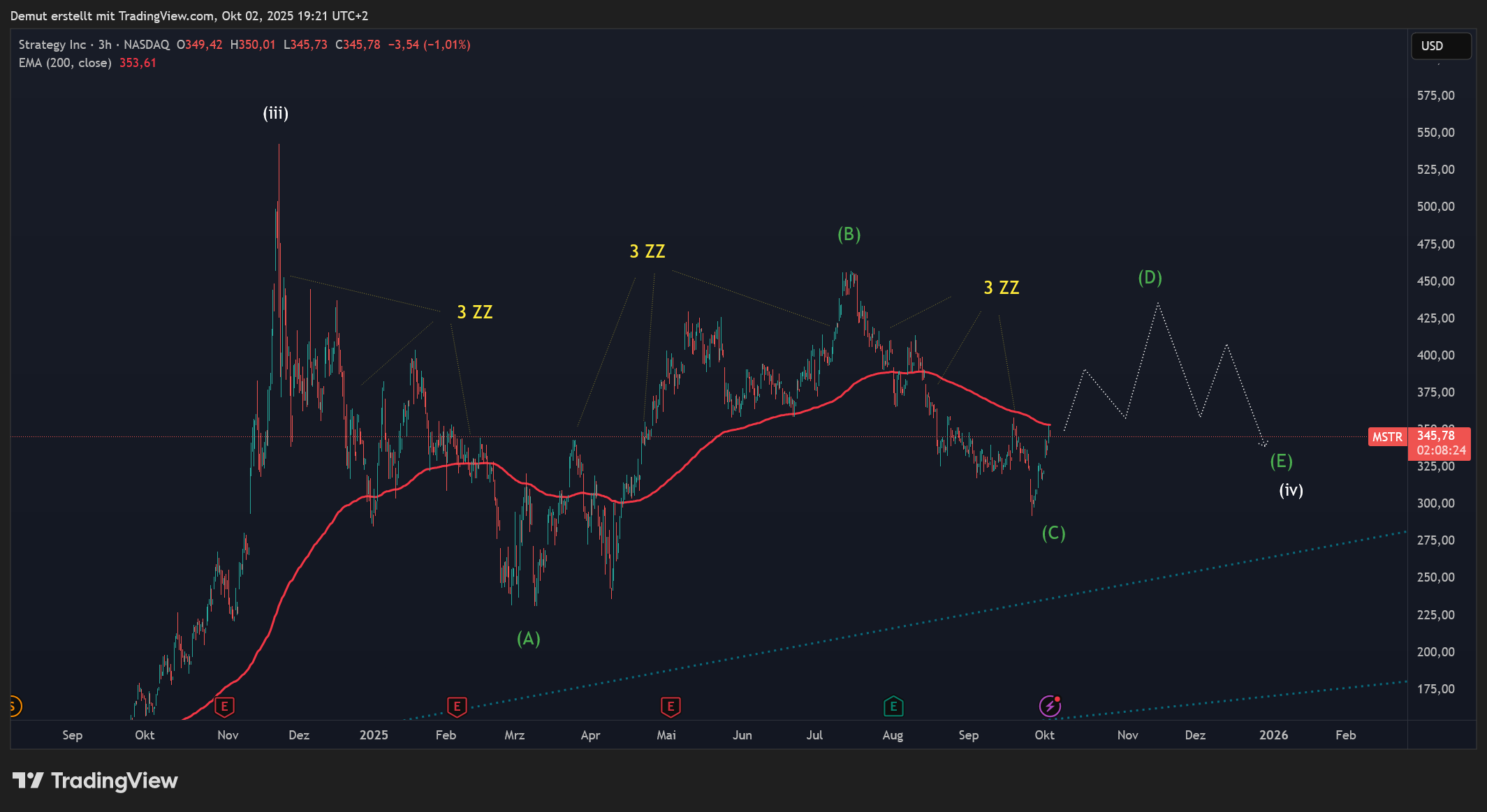The height and width of the screenshot is (812, 1487).
Task: Select the EMA (200, close) indicator legend
Action: coord(65,63)
